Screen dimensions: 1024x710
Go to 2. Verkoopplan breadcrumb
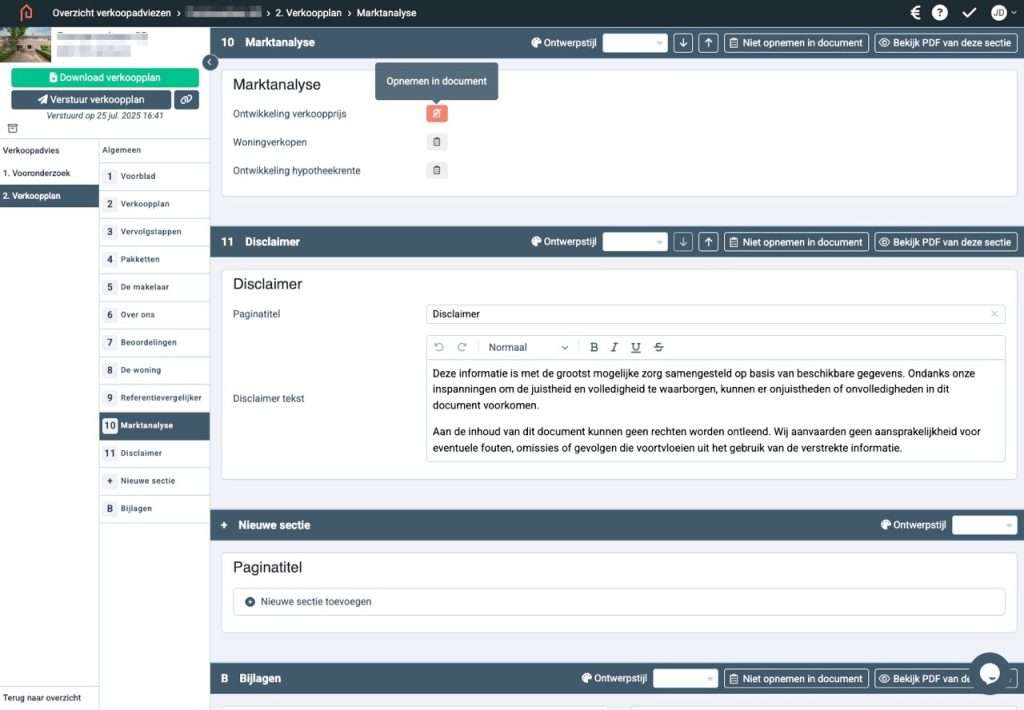tap(308, 12)
